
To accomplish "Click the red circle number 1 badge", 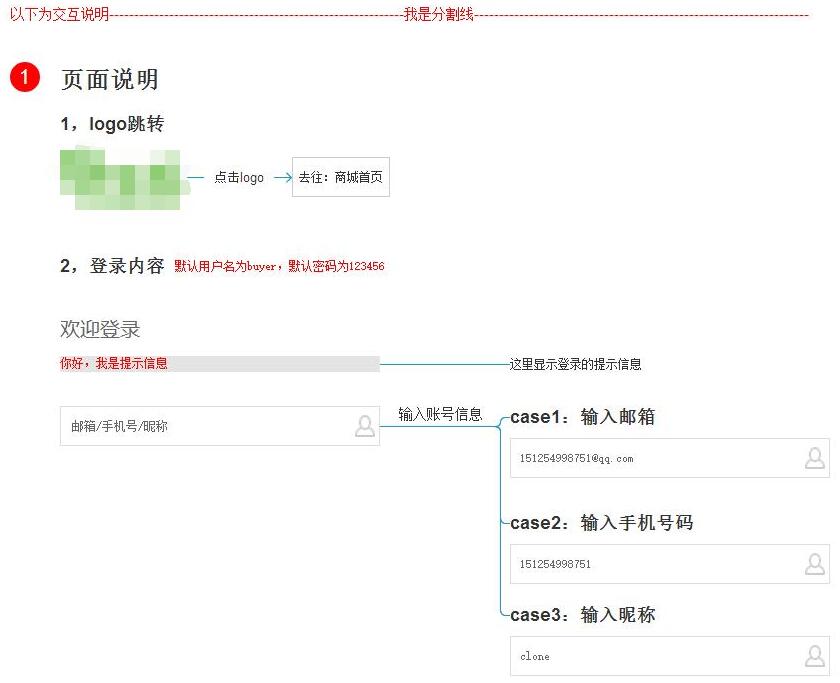I will pyautogui.click(x=25, y=77).
